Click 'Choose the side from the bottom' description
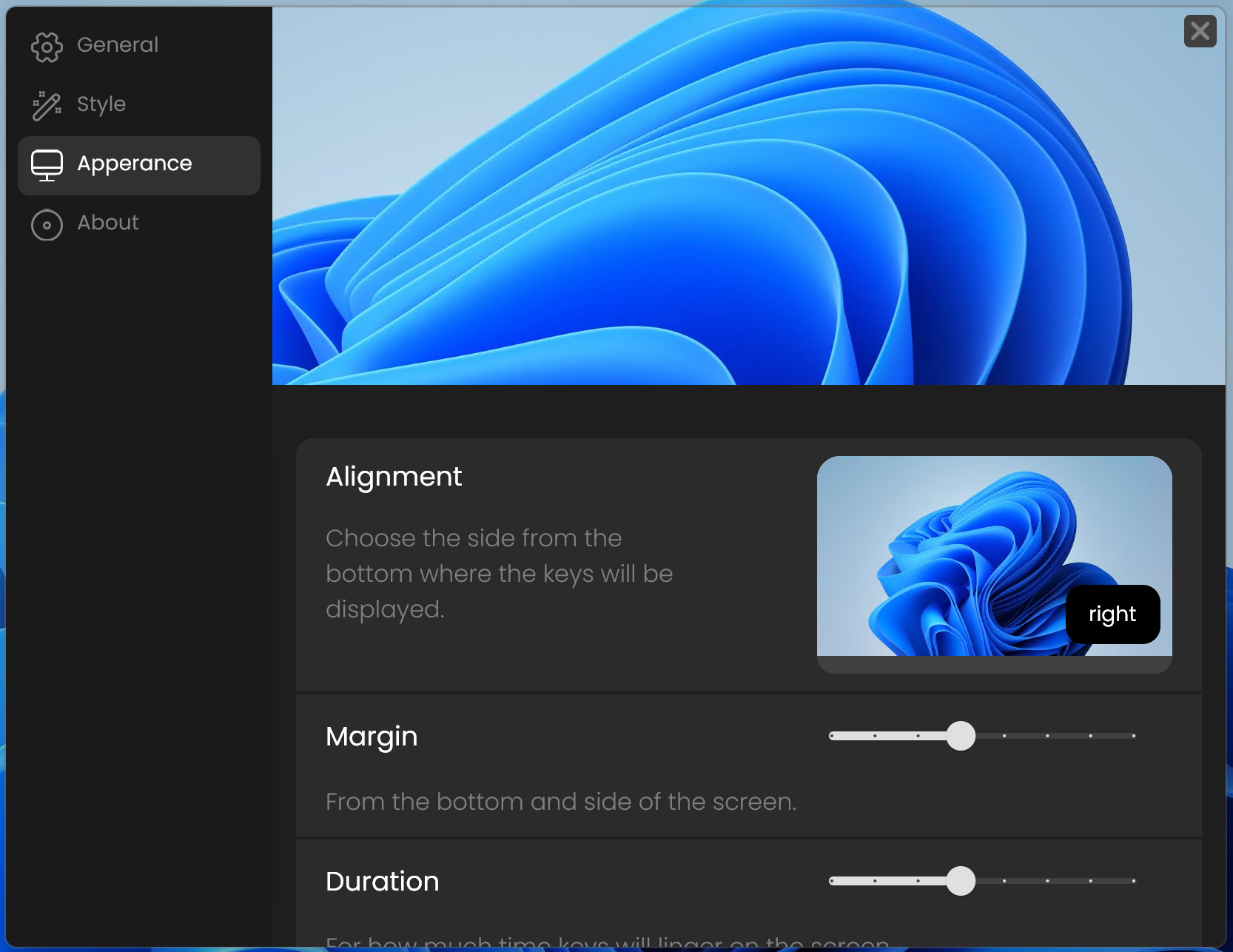 point(500,574)
